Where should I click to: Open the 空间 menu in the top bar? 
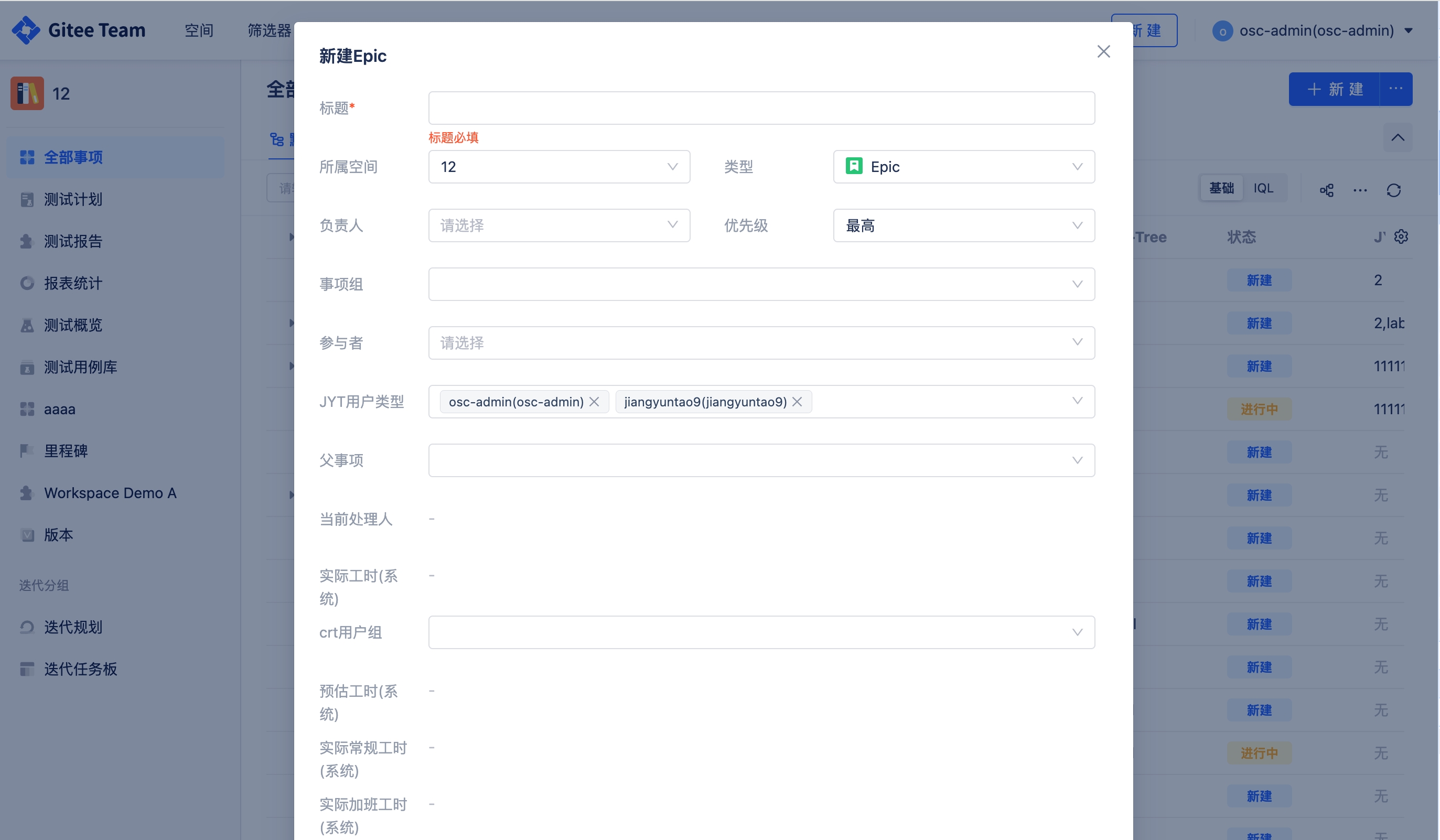click(x=198, y=31)
